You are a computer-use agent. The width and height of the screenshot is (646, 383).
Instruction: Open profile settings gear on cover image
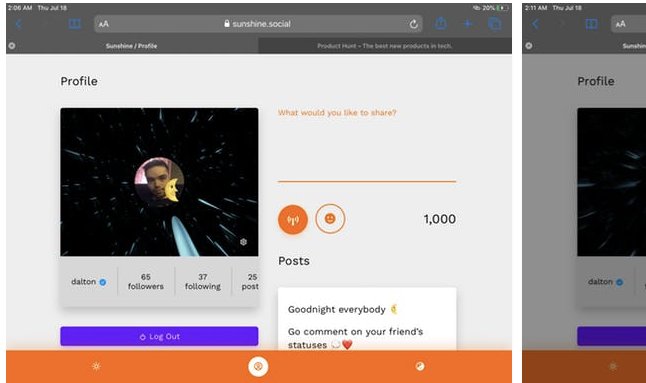(x=243, y=242)
